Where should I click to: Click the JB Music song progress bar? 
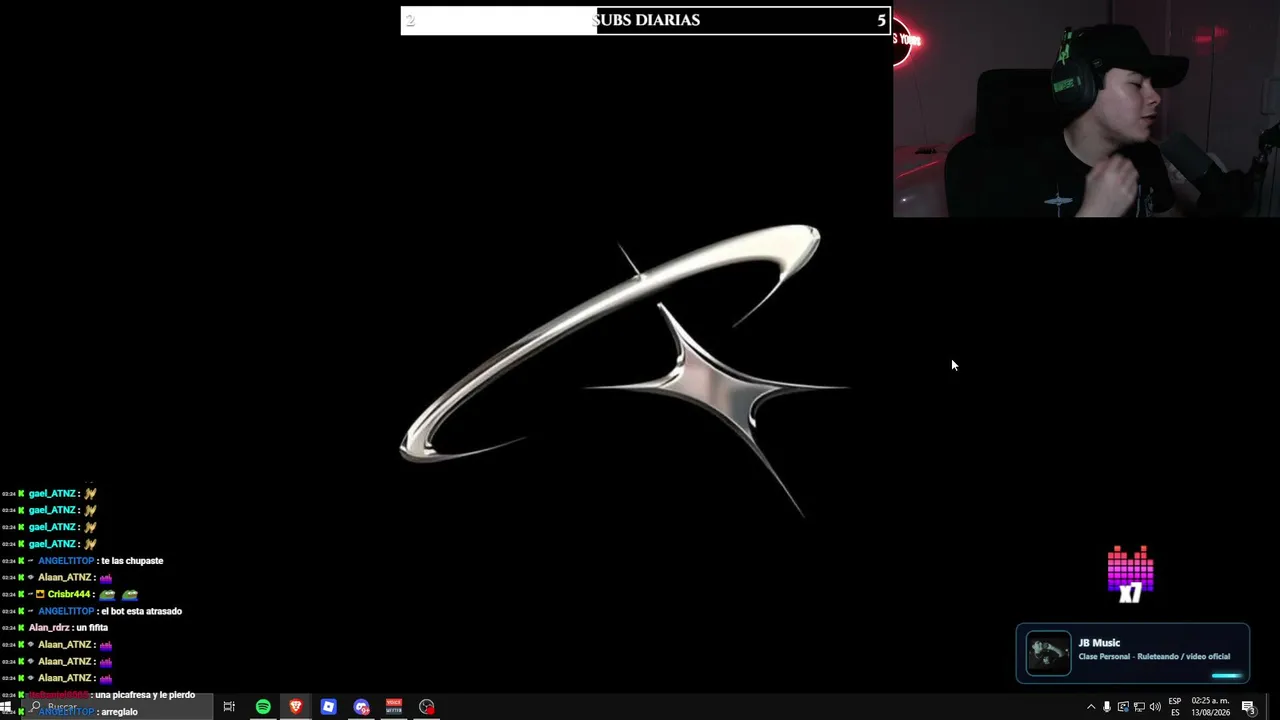pos(1227,676)
